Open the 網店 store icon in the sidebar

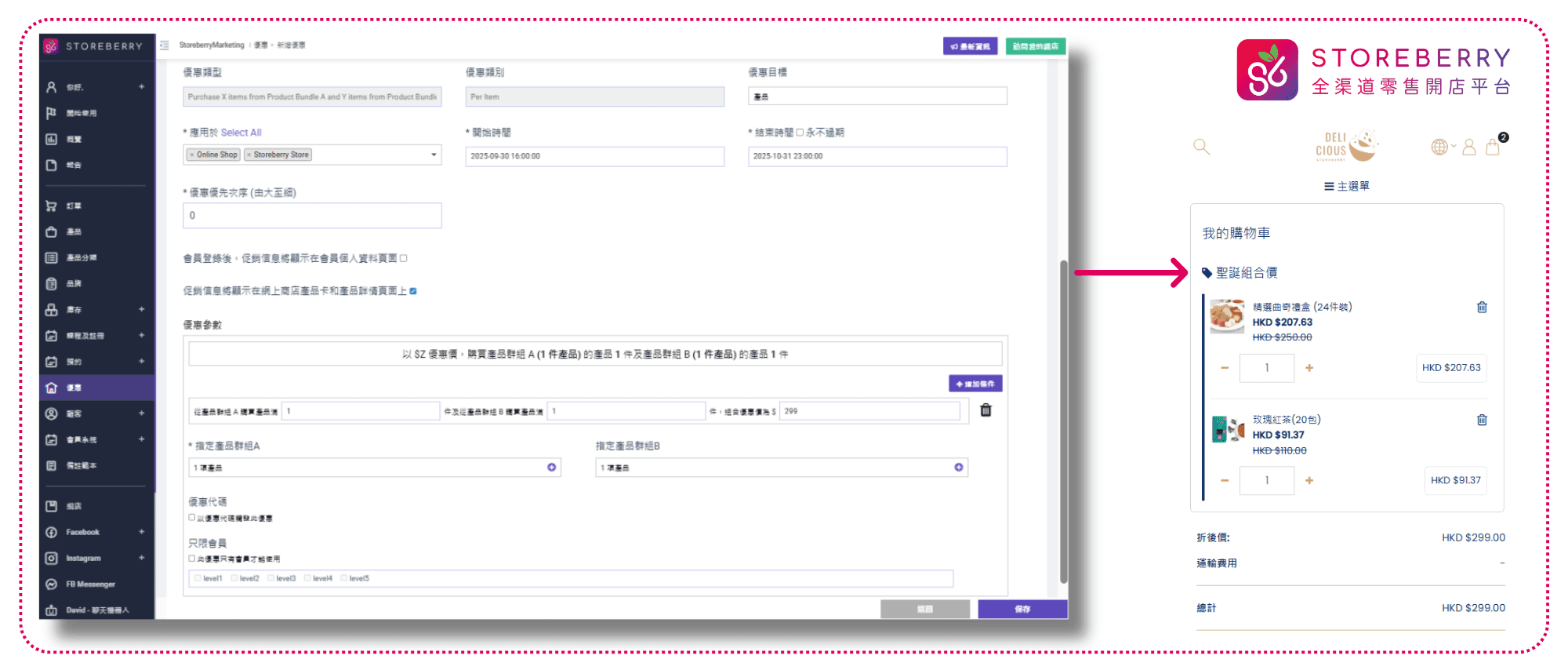(51, 506)
